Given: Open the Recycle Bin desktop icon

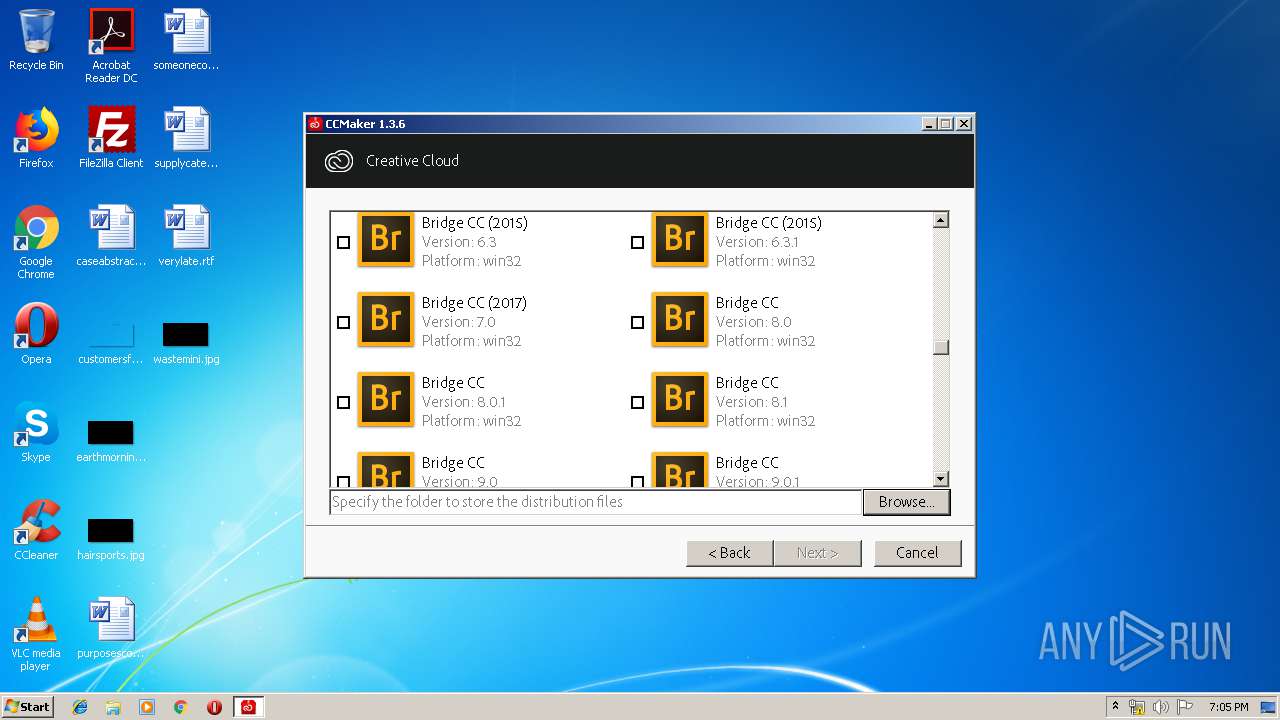Looking at the screenshot, I should (x=36, y=40).
